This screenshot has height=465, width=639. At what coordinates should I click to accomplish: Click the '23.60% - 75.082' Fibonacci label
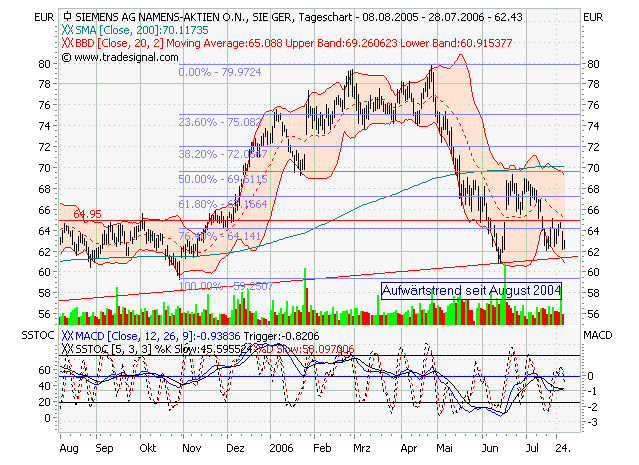pos(220,122)
